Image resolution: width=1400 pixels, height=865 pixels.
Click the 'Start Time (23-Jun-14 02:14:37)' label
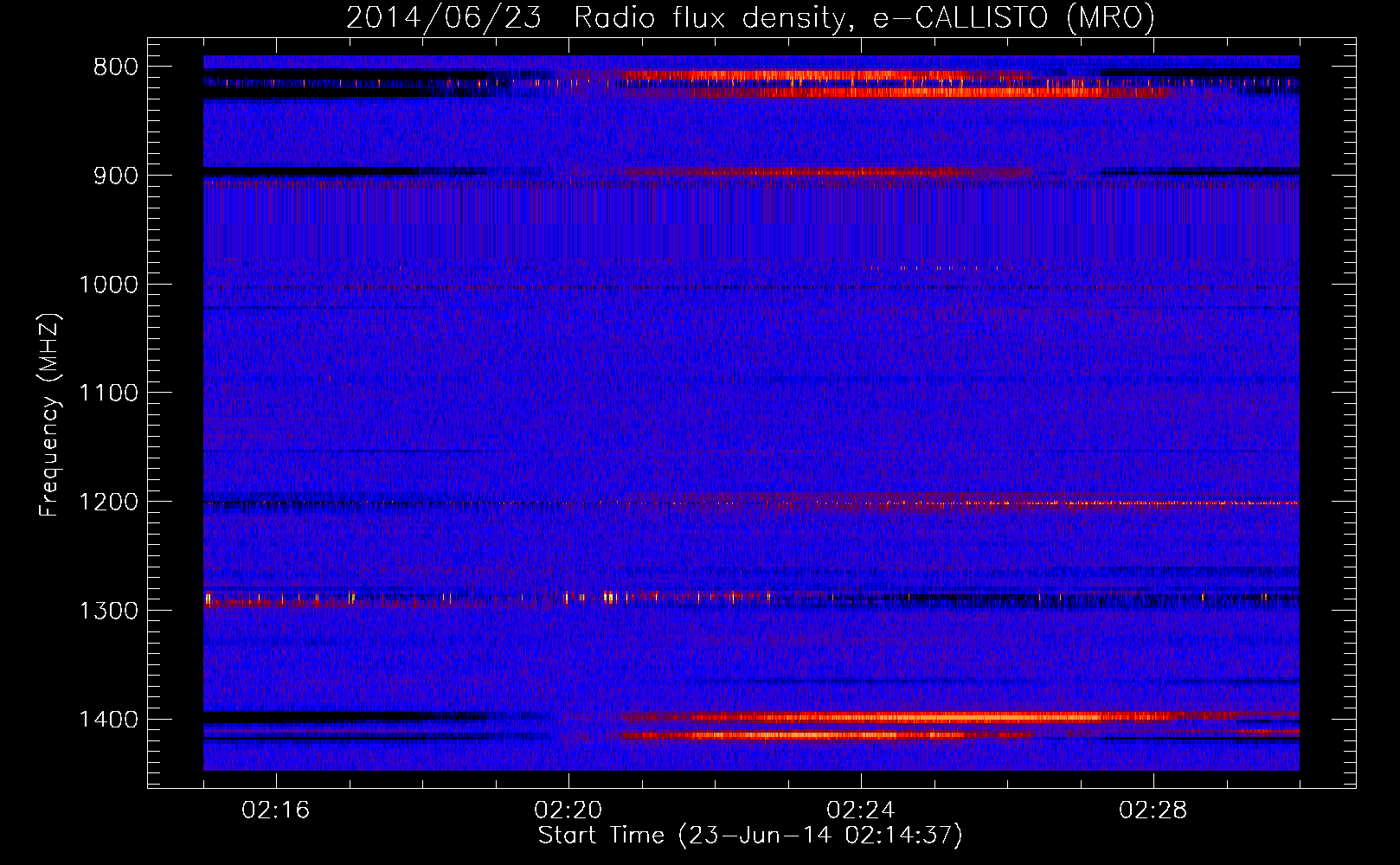750,836
